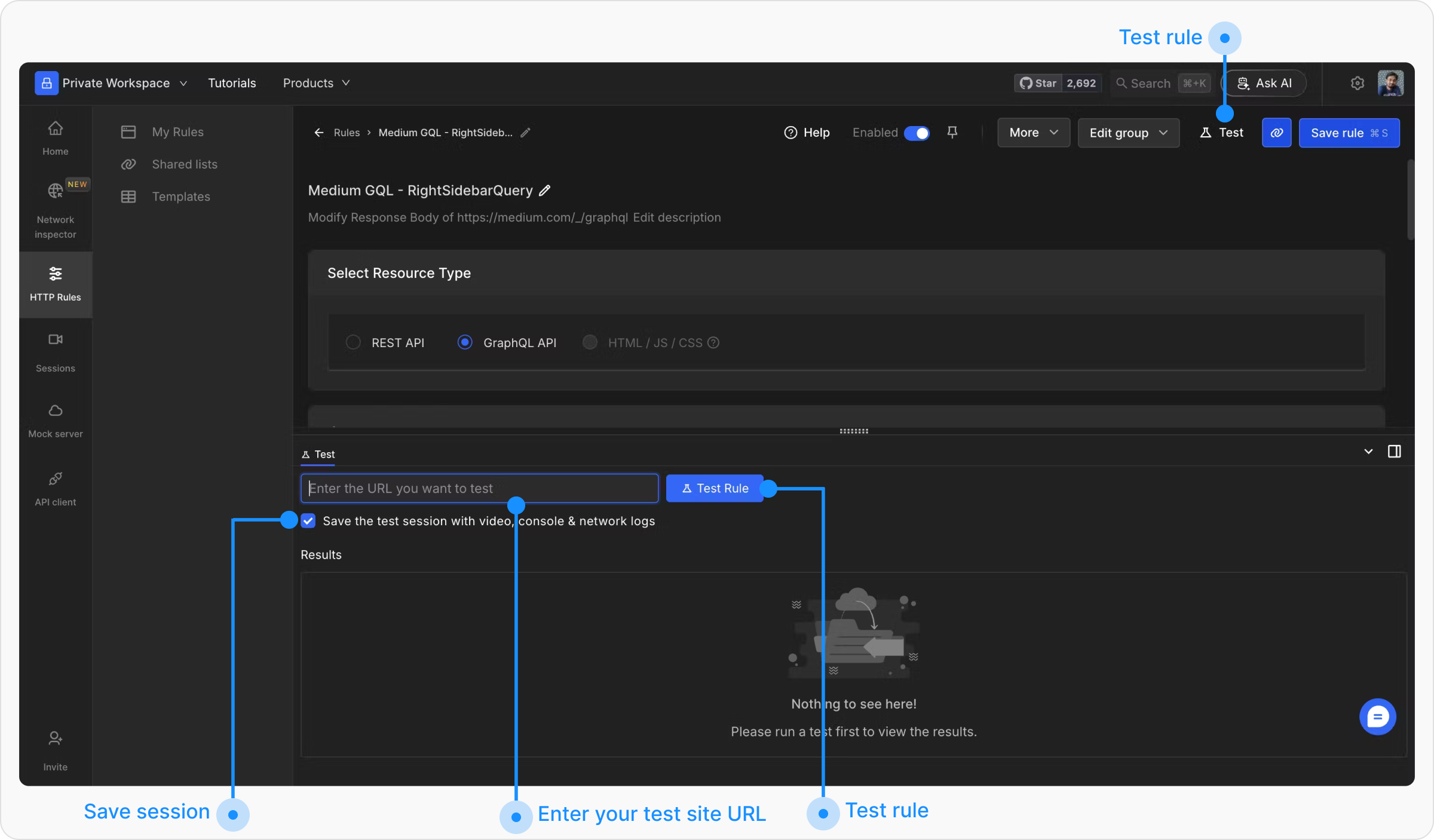
Task: Expand the More dropdown
Action: (1033, 133)
